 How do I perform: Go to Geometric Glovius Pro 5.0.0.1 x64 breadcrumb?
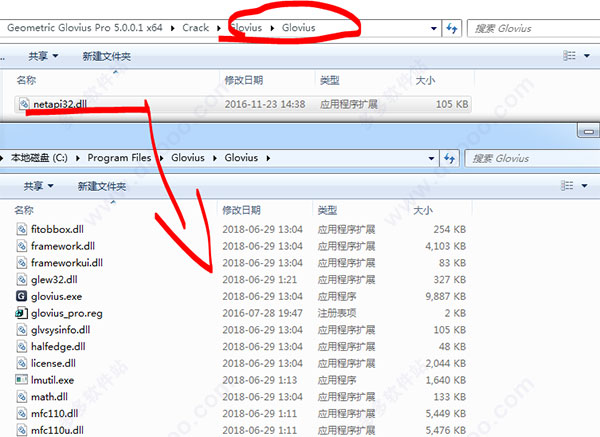click(85, 28)
